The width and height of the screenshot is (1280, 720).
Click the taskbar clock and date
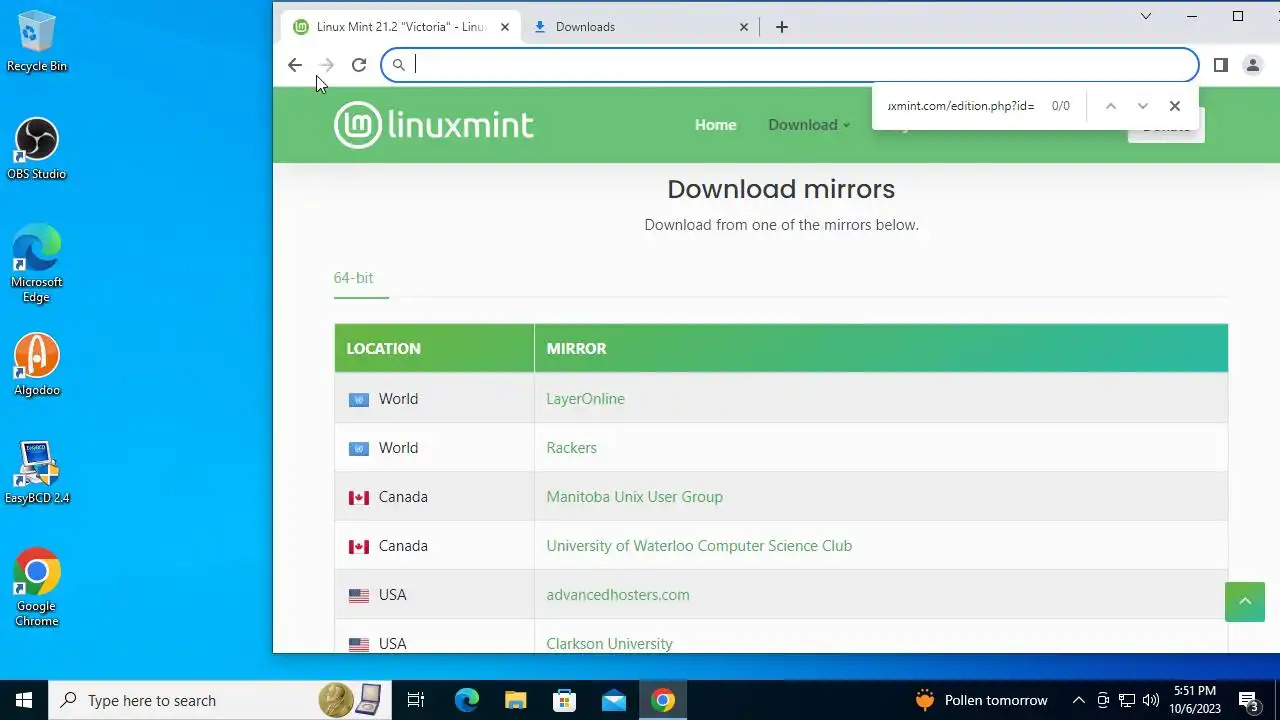point(1195,700)
